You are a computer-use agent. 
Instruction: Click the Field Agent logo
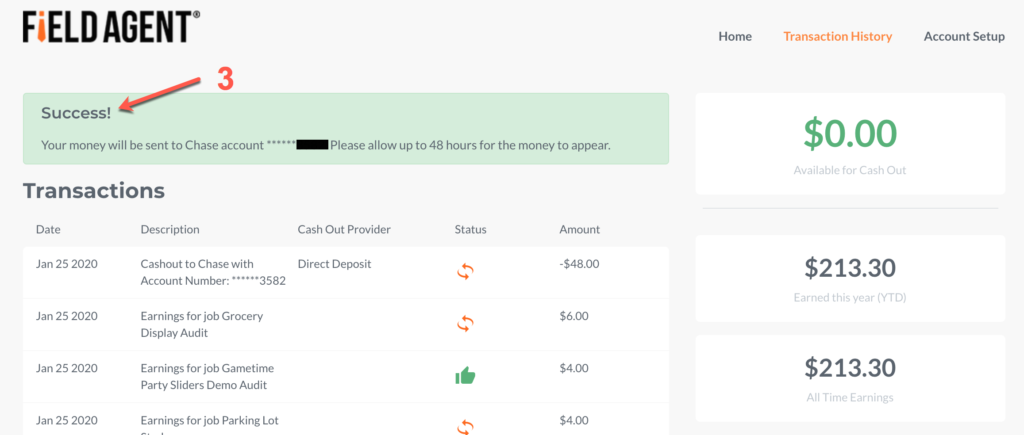112,27
